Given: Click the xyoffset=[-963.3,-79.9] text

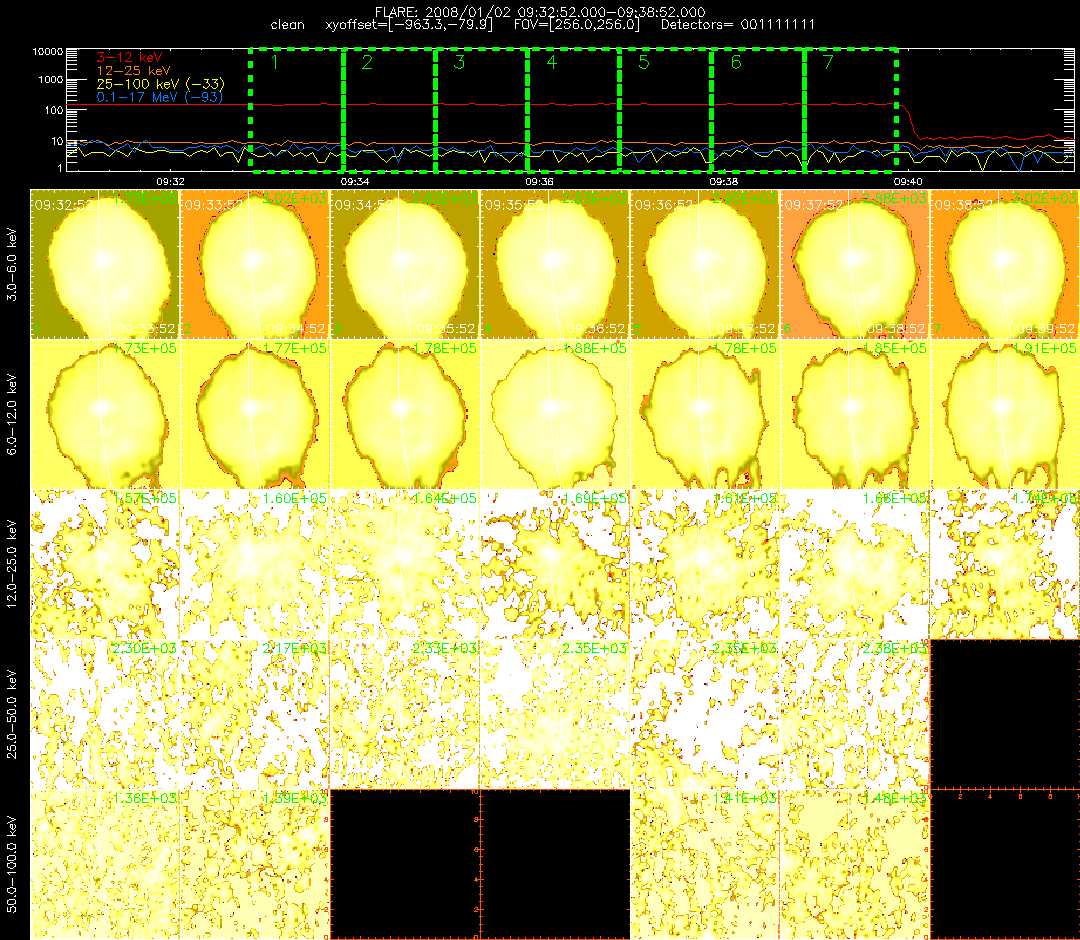Looking at the screenshot, I should coord(409,25).
